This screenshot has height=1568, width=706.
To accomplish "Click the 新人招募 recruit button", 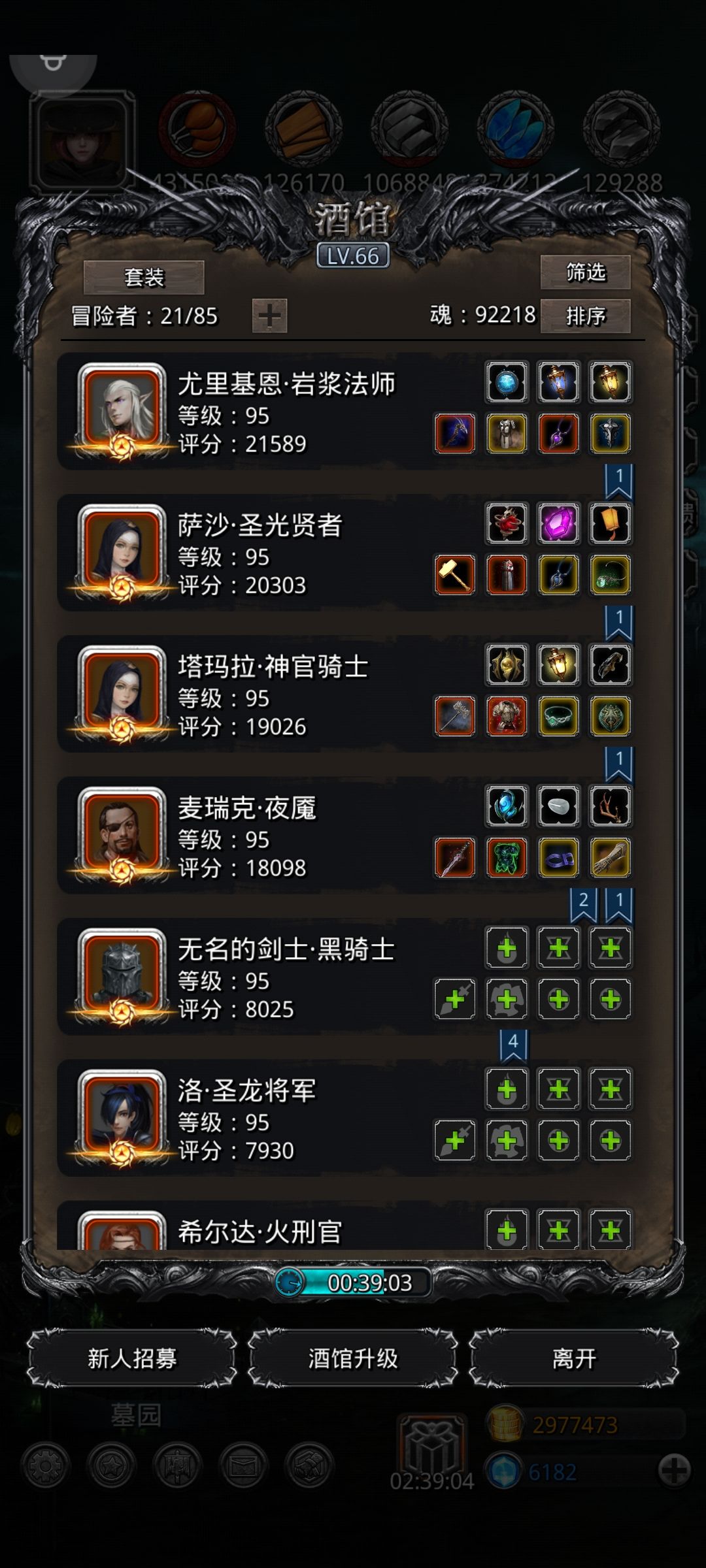I will pyautogui.click(x=132, y=1358).
